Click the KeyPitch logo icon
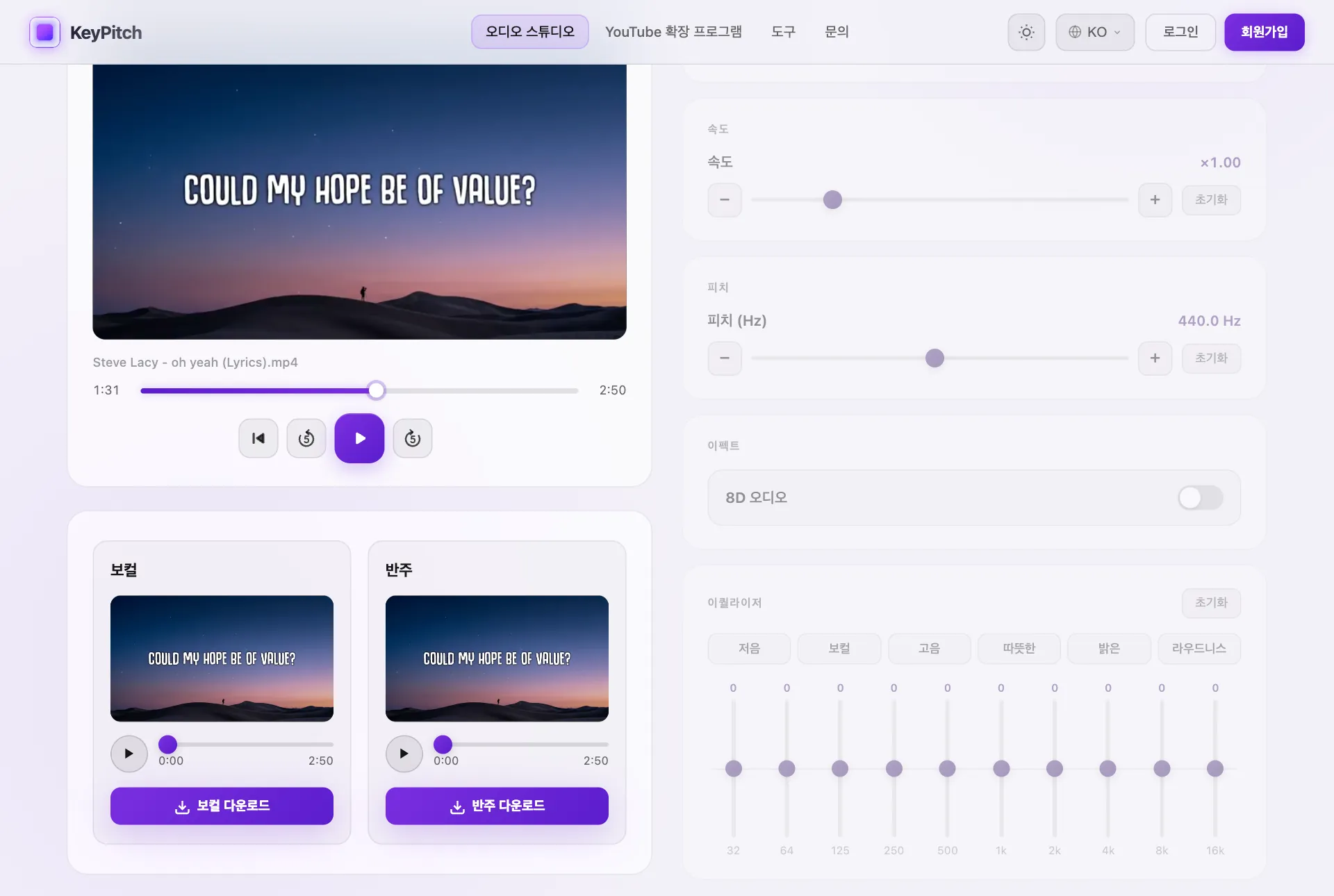 point(44,32)
